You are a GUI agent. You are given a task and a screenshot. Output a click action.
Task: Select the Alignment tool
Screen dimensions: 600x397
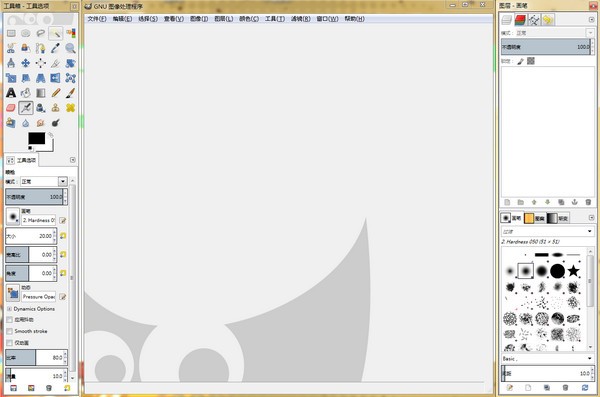[x=41, y=63]
